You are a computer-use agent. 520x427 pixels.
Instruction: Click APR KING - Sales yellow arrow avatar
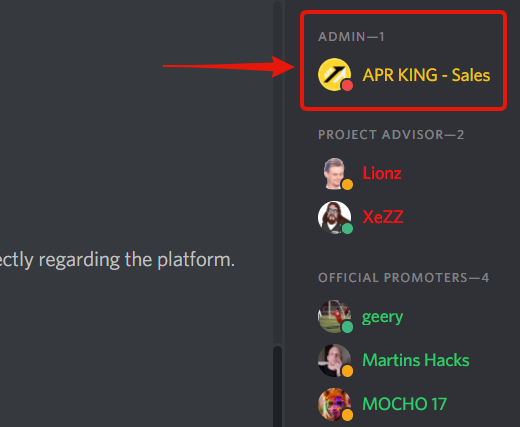coord(334,74)
